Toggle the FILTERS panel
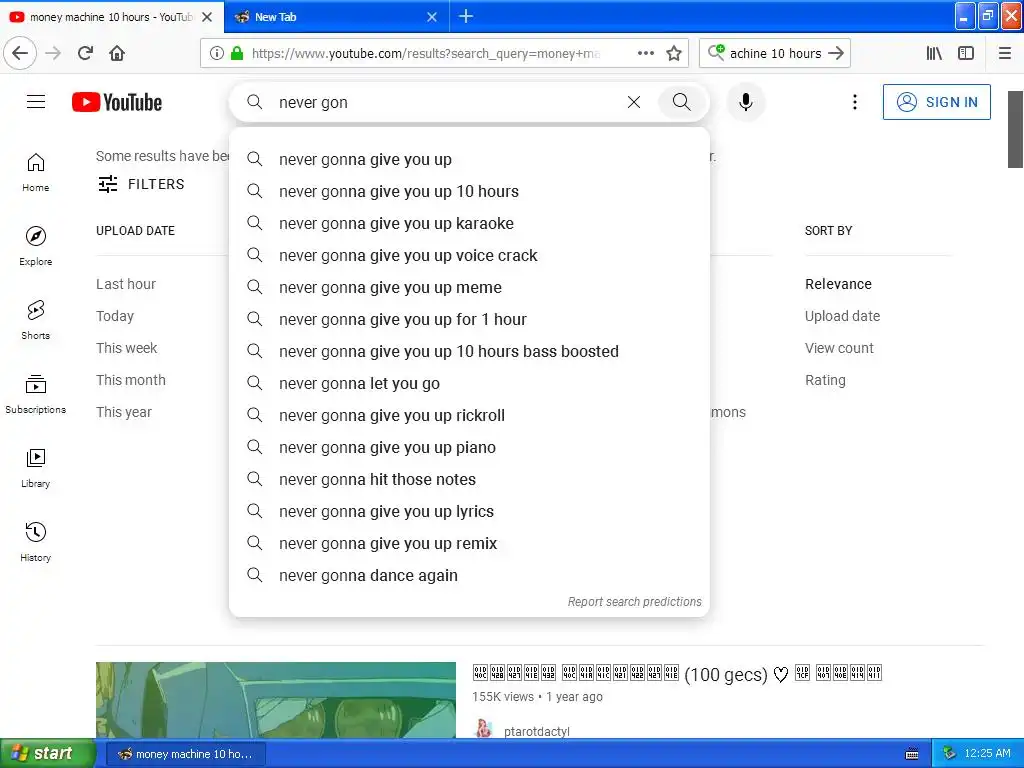The width and height of the screenshot is (1024, 768). coord(141,184)
